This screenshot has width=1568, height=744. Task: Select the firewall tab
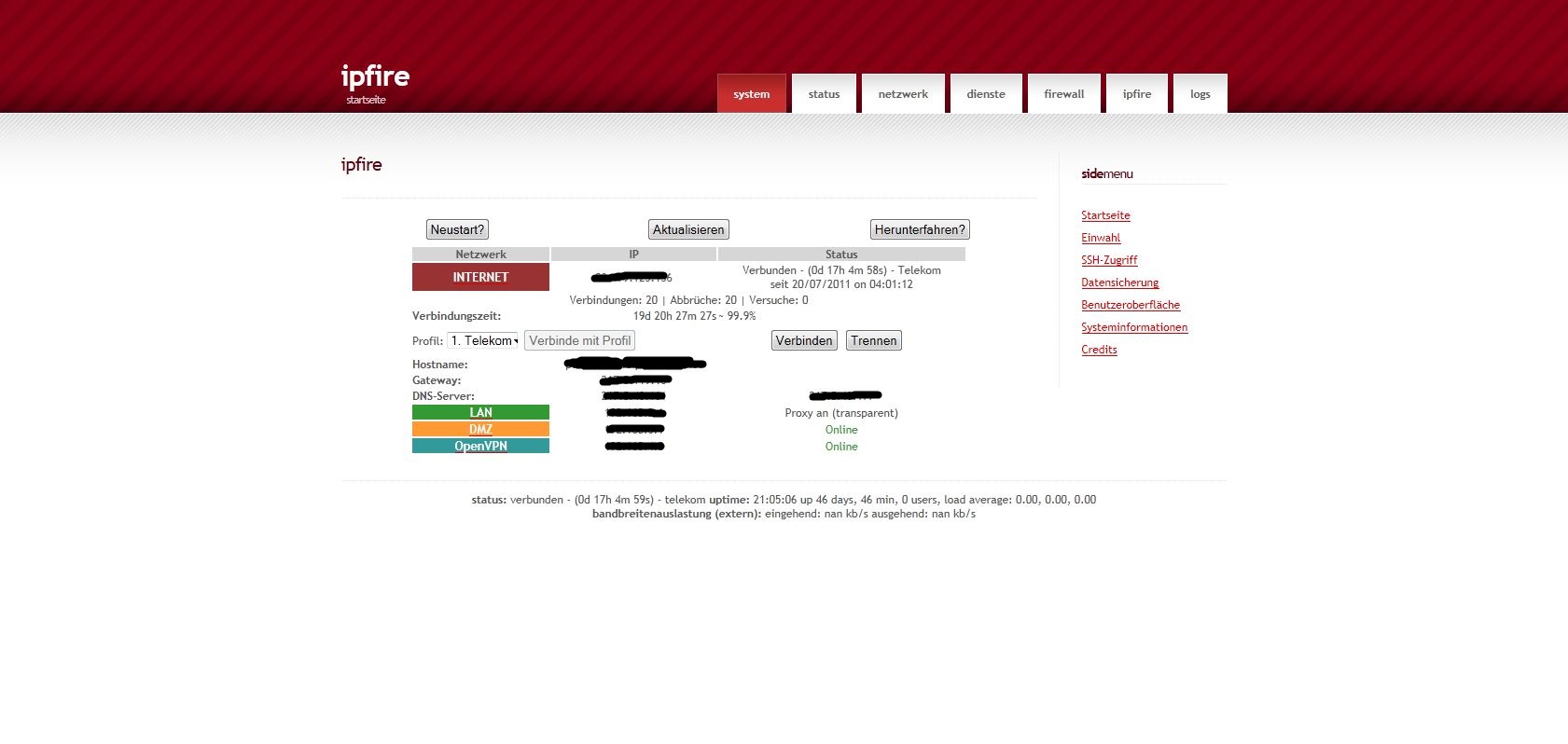[1063, 94]
